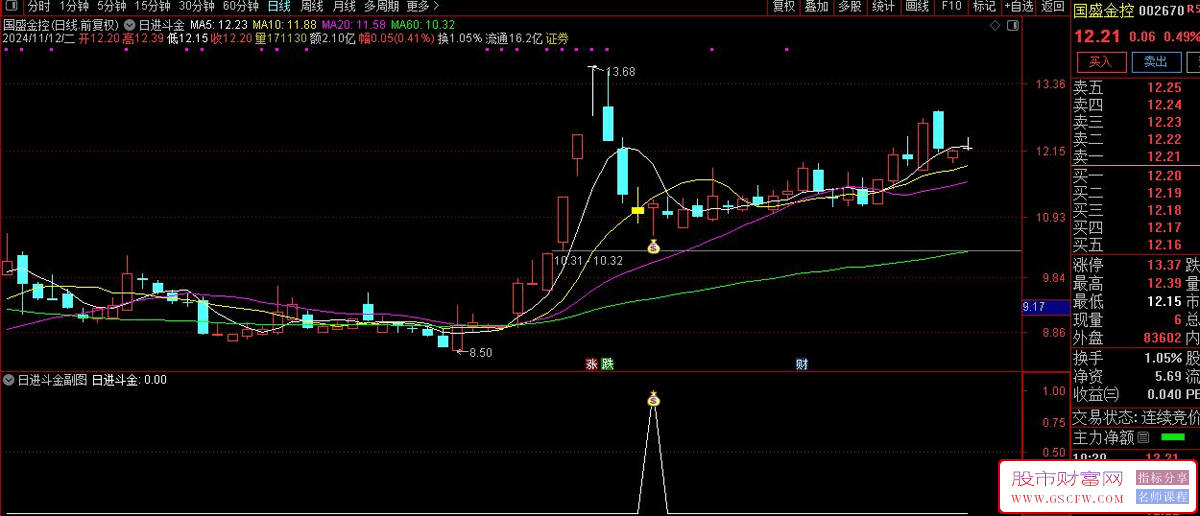The width and height of the screenshot is (1200, 516).
Task: Click the money bag icon at sub-chart peak
Action: (x=653, y=399)
